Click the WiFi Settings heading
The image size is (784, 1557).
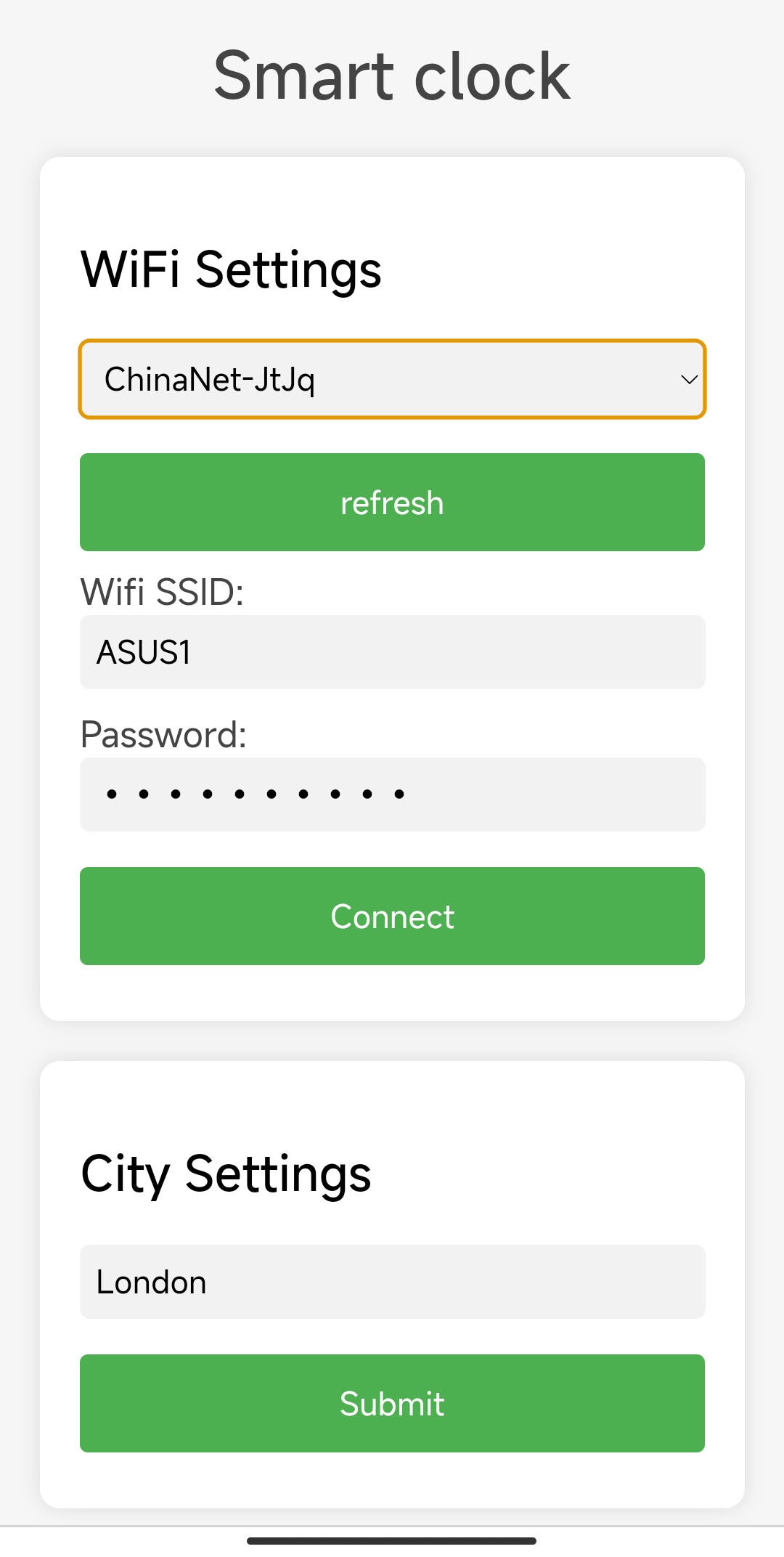tap(231, 269)
